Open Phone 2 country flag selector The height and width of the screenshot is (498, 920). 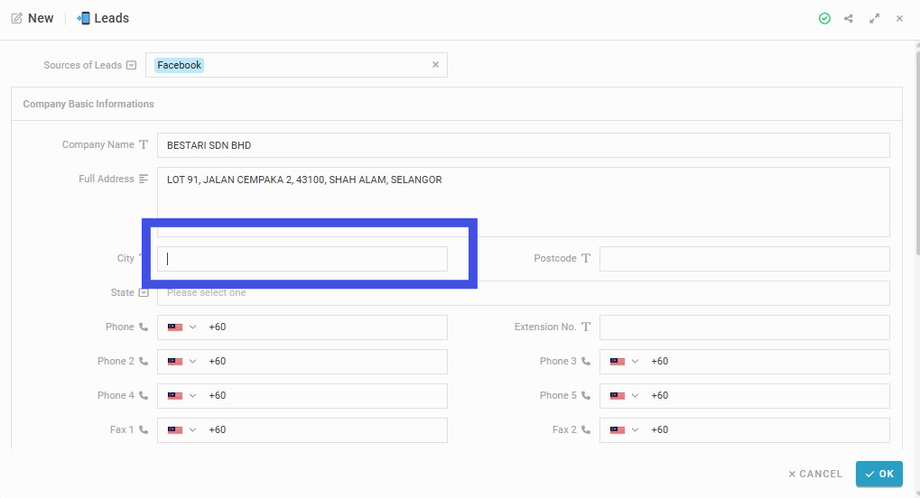[x=181, y=361]
